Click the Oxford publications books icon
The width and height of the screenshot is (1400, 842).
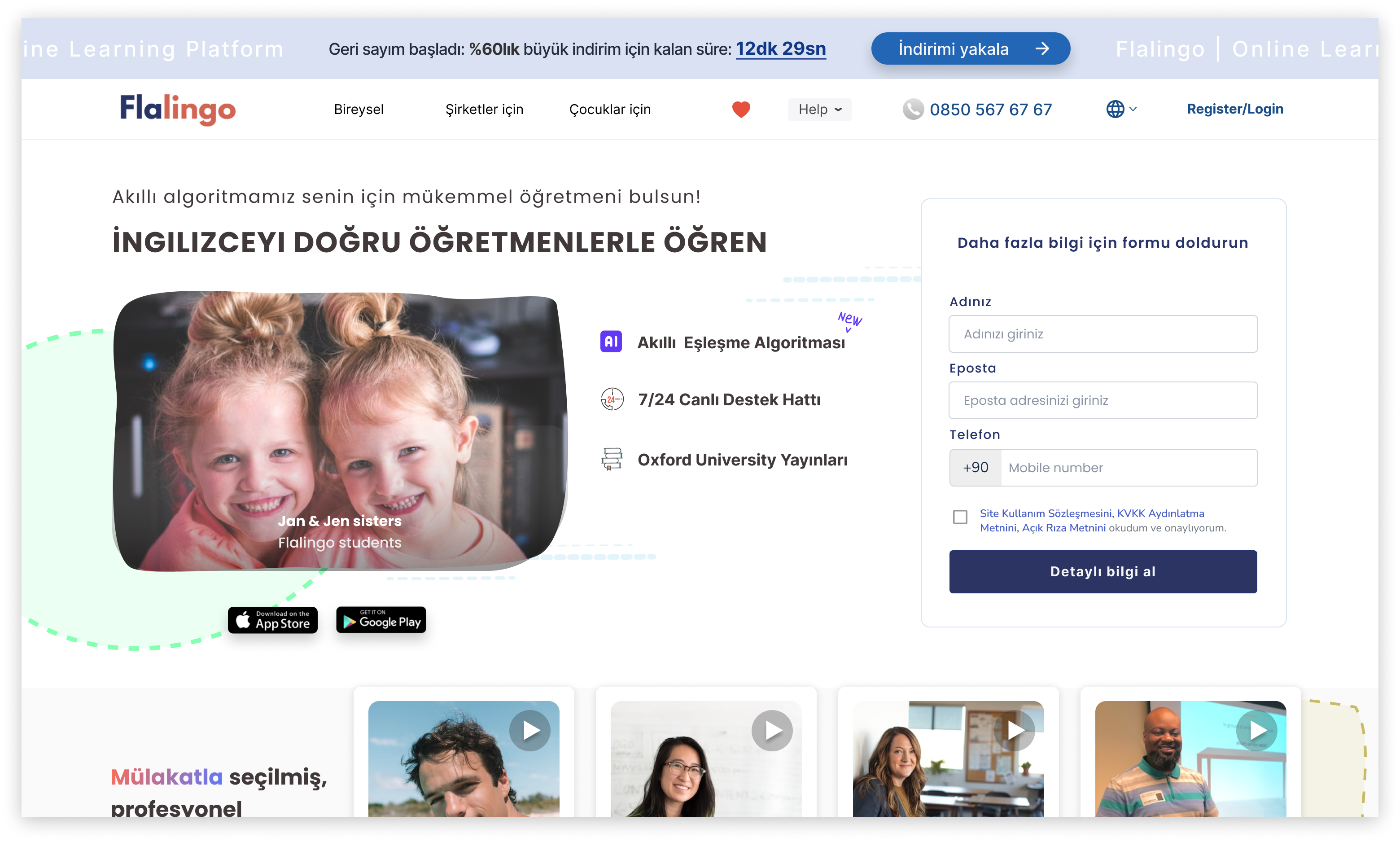coord(612,459)
